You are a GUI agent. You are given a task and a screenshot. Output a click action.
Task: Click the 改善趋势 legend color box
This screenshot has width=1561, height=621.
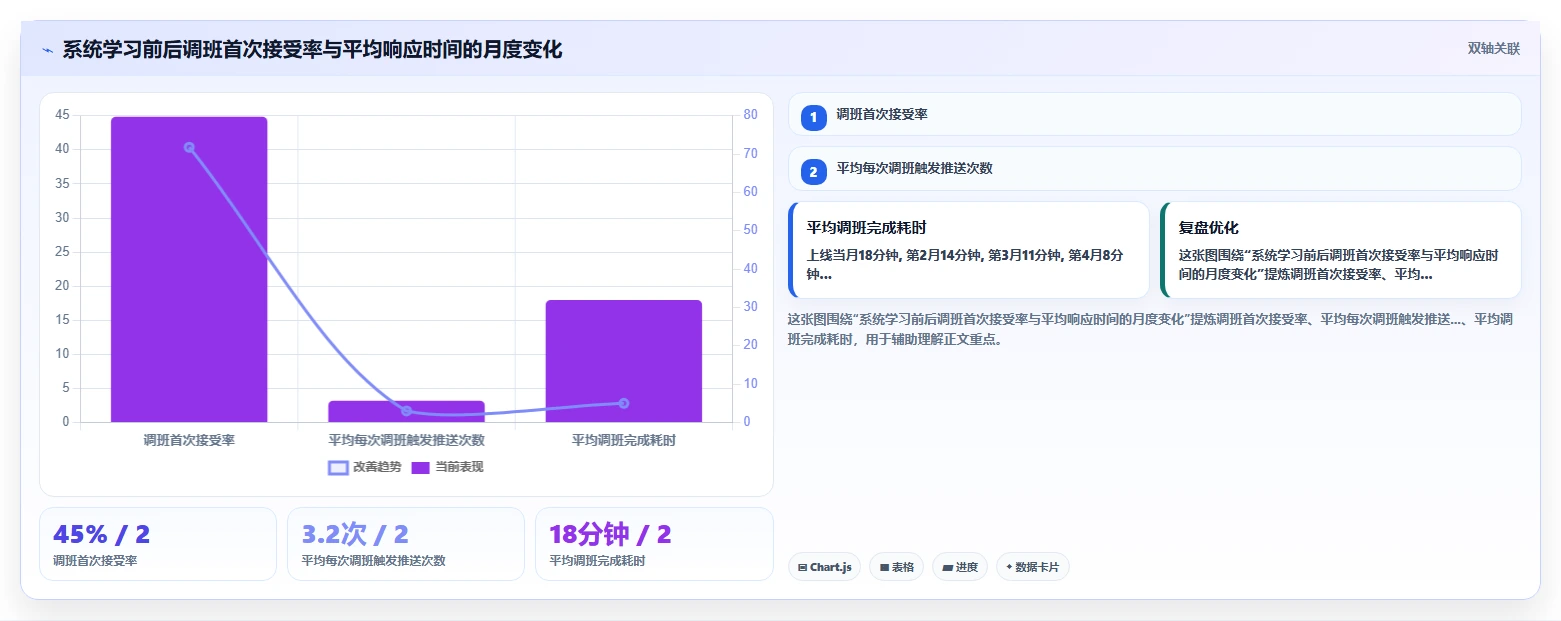(338, 467)
